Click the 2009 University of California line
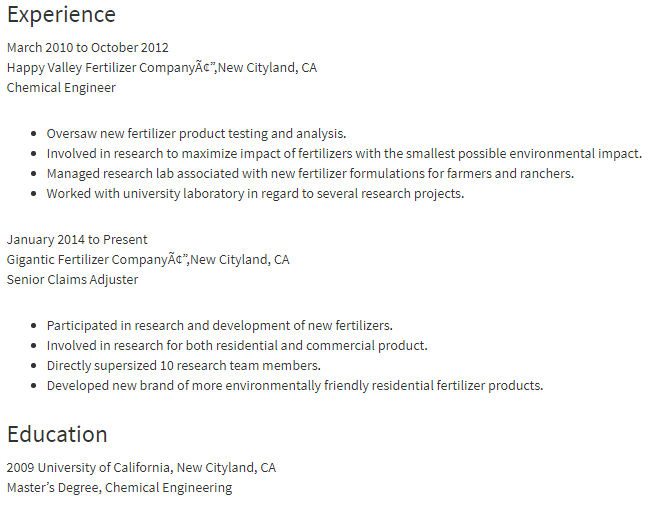Screen dimensions: 661x508 pyautogui.click(x=141, y=468)
